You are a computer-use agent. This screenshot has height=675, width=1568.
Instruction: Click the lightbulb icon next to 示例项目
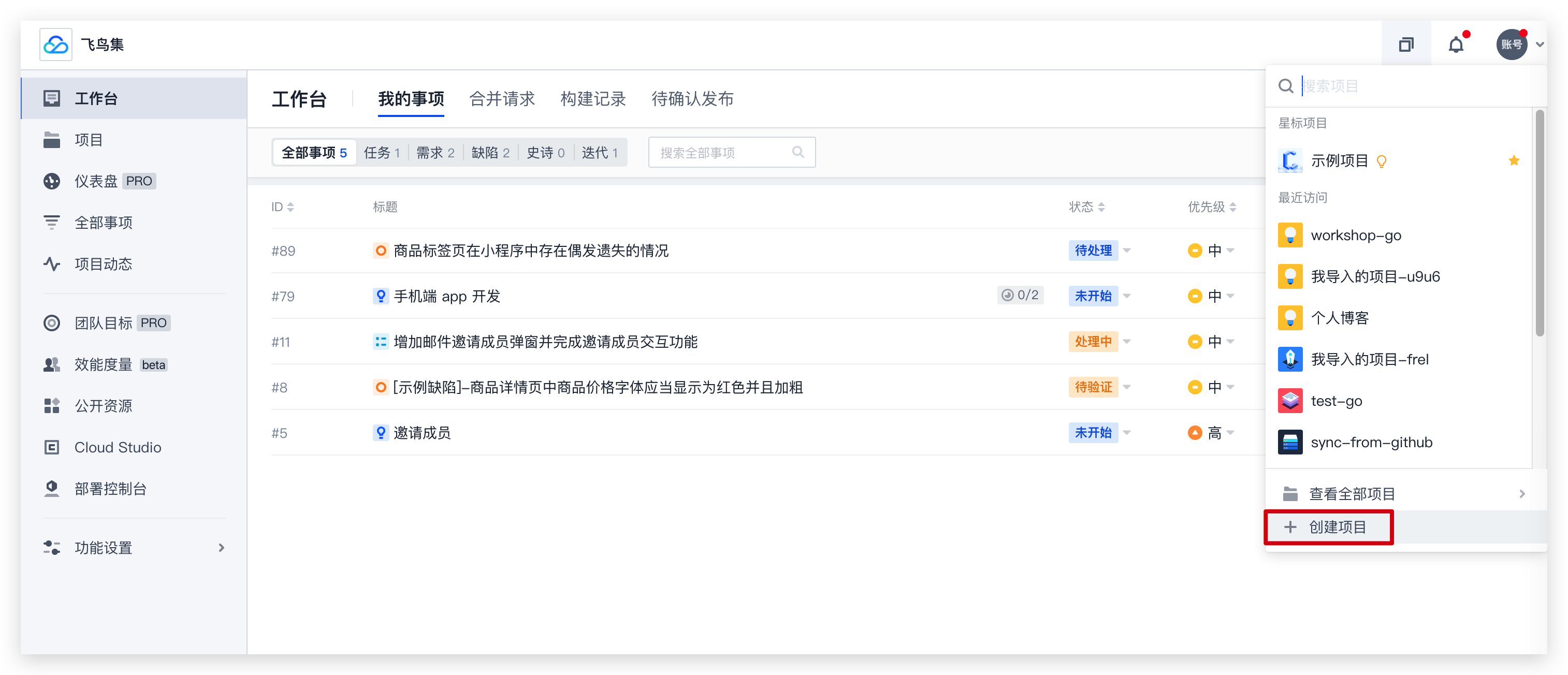coord(1382,162)
